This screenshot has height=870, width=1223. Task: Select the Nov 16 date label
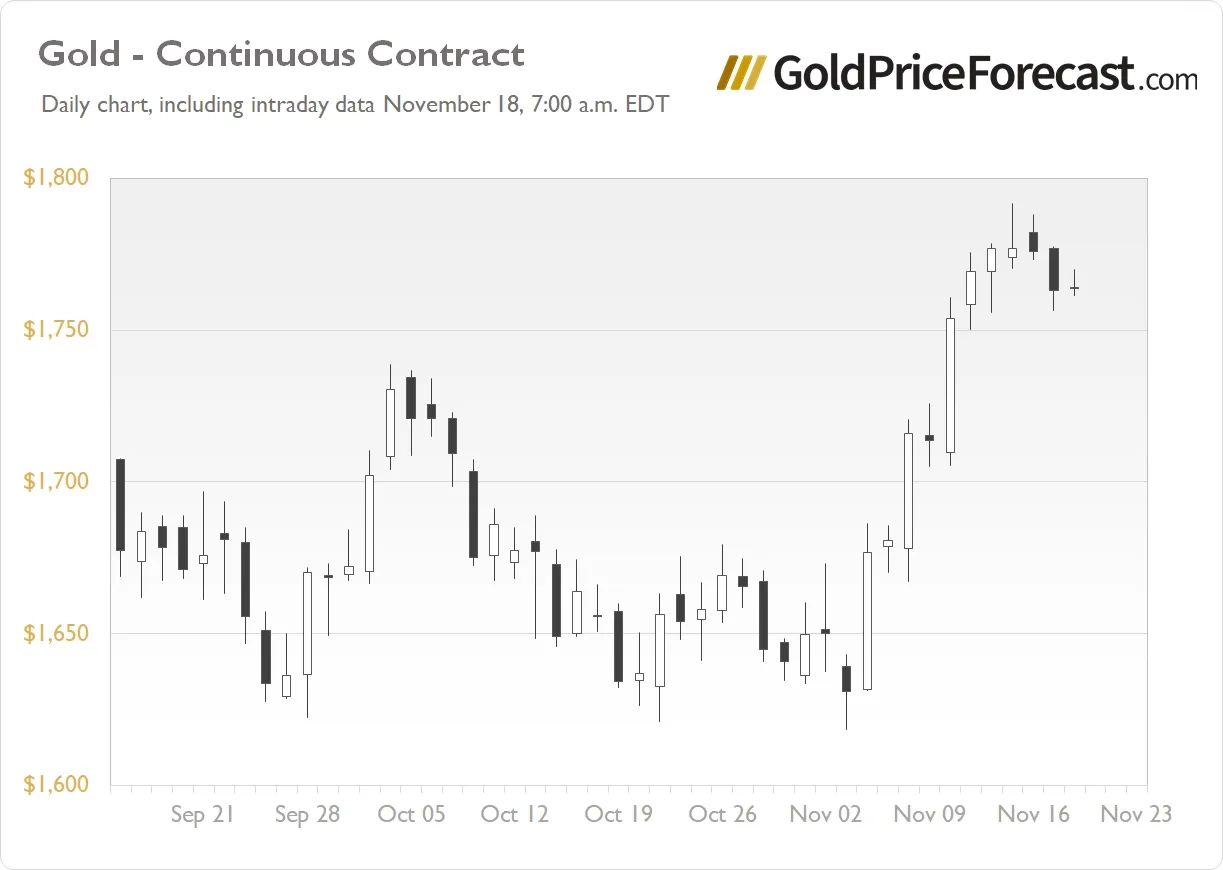[x=1033, y=814]
